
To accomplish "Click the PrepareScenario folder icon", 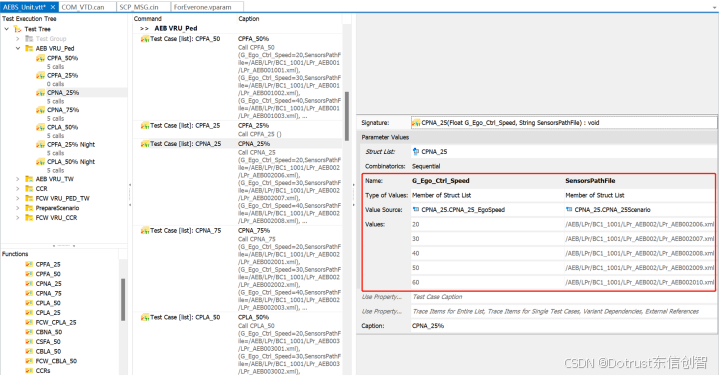I will pos(29,208).
